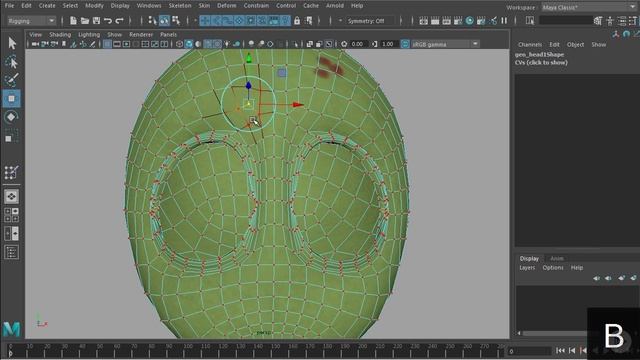Activate the Move tool in the toolbox

[11, 99]
